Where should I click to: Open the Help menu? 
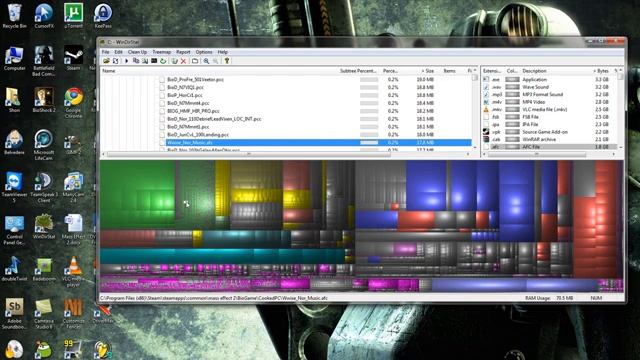pyautogui.click(x=222, y=52)
